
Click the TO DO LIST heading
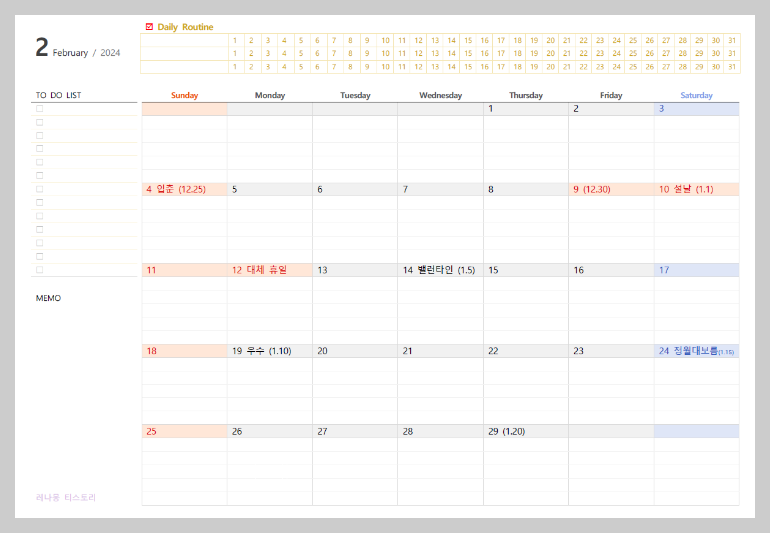(58, 95)
